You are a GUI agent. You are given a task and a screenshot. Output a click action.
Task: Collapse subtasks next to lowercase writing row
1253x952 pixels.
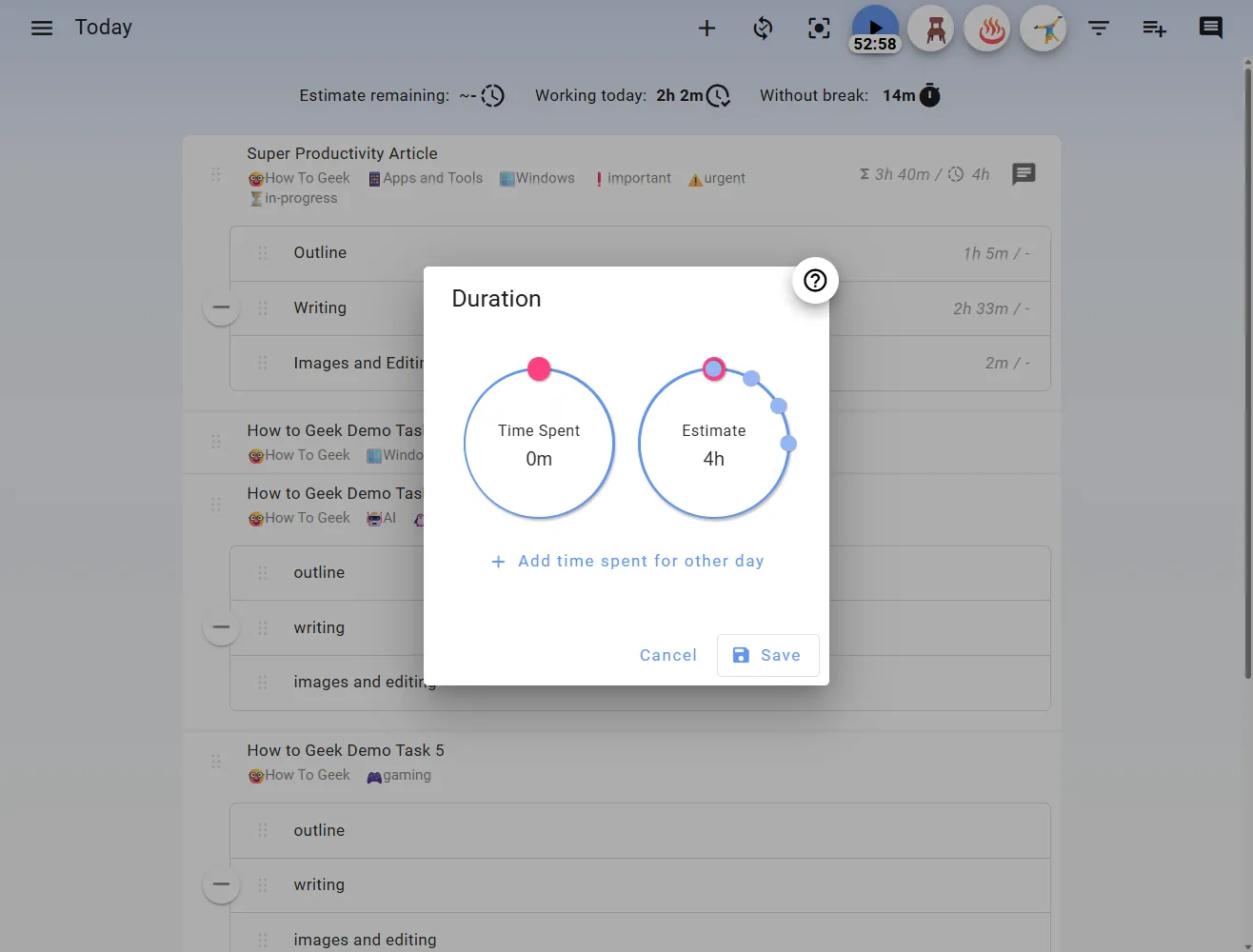pyautogui.click(x=221, y=627)
